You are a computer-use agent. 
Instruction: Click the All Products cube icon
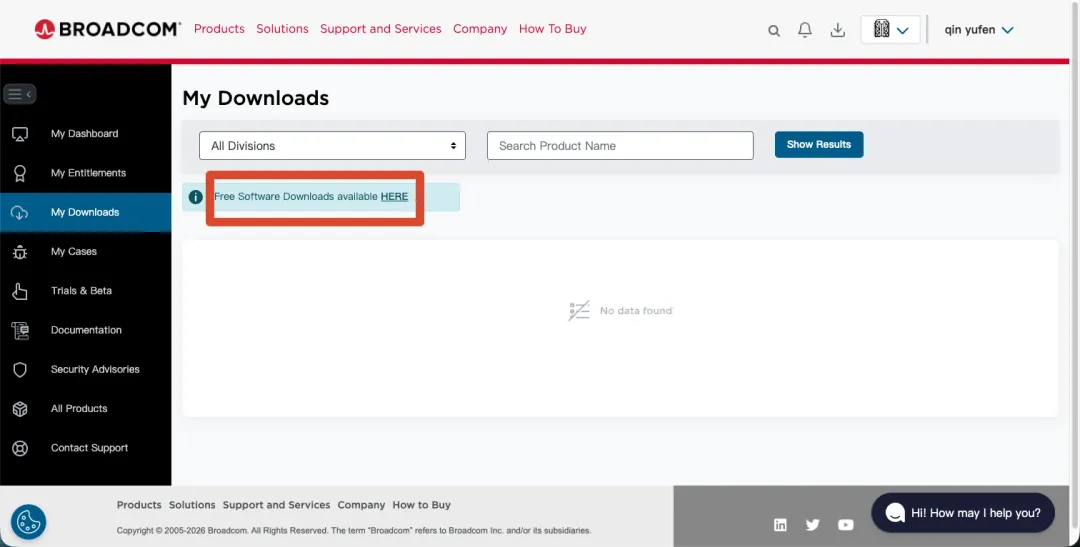(x=20, y=409)
